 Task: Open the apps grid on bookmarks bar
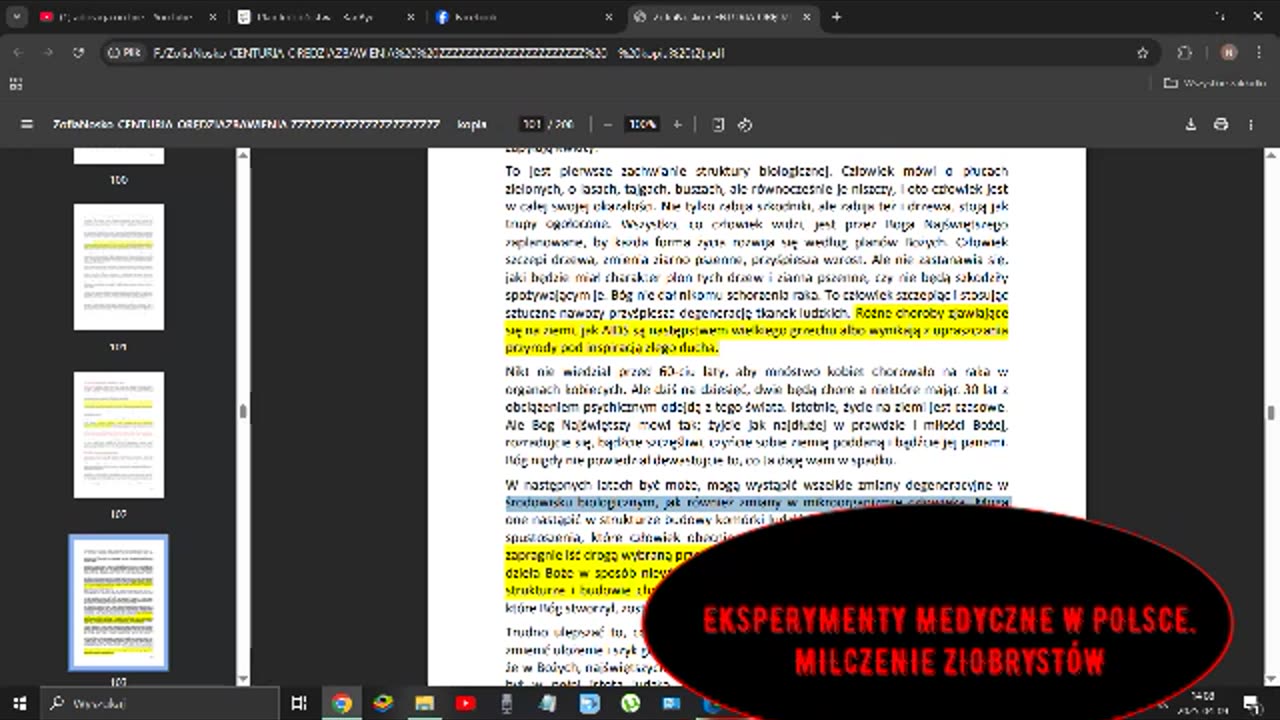pyautogui.click(x=15, y=84)
